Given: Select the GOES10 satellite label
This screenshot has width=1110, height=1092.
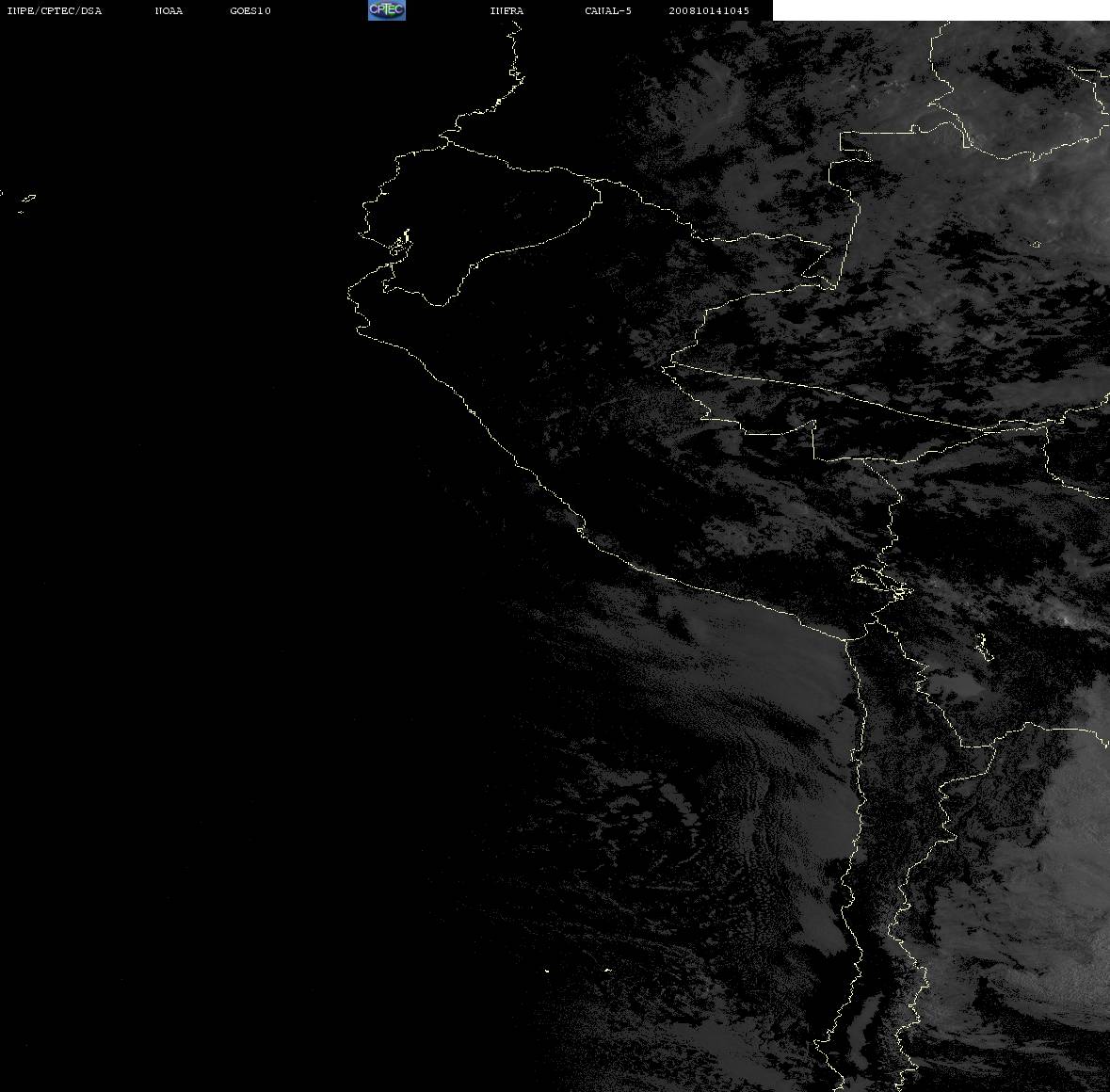Looking at the screenshot, I should point(250,10).
